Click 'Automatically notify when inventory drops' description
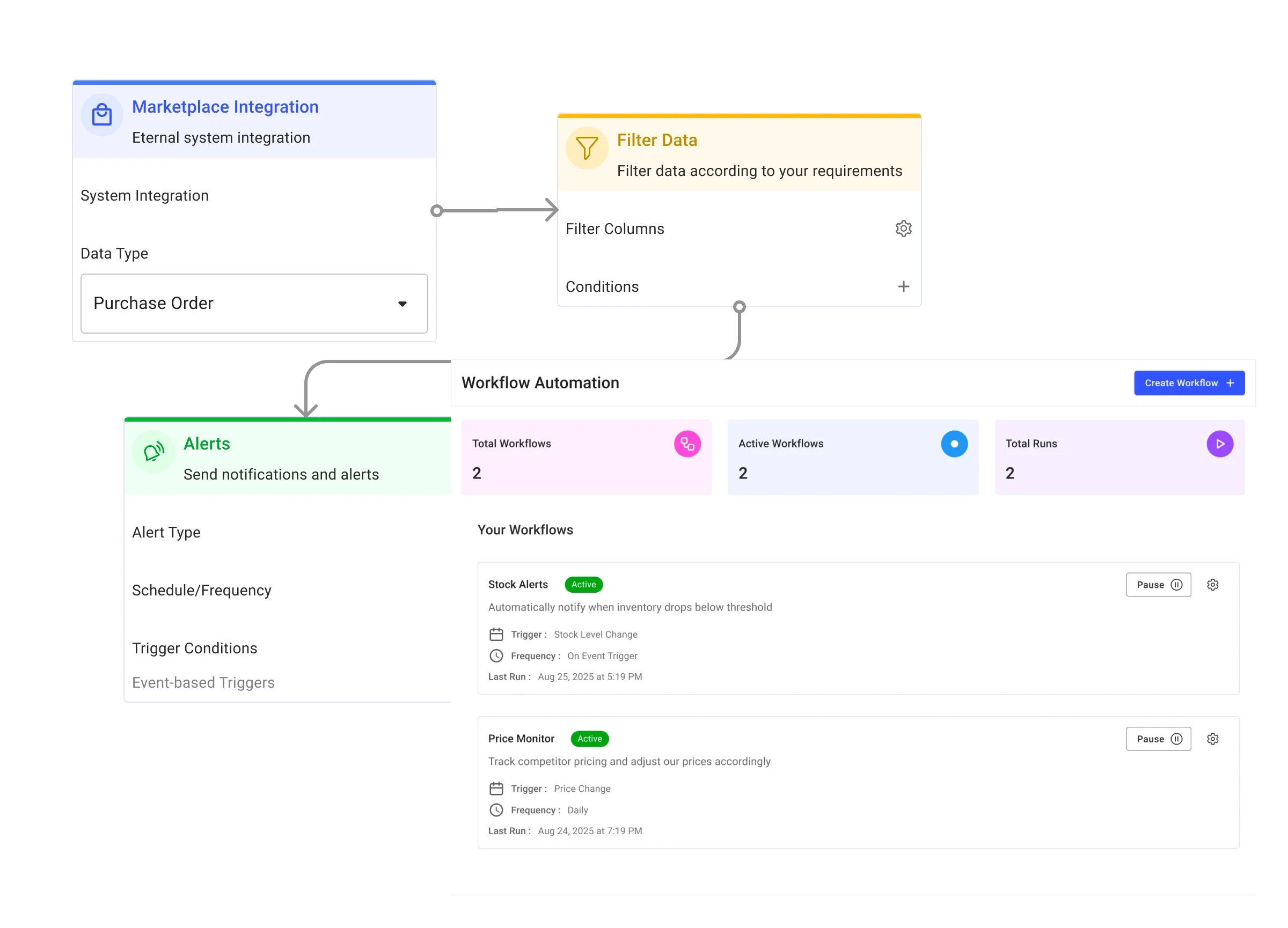Image resolution: width=1288 pixels, height=928 pixels. click(630, 607)
